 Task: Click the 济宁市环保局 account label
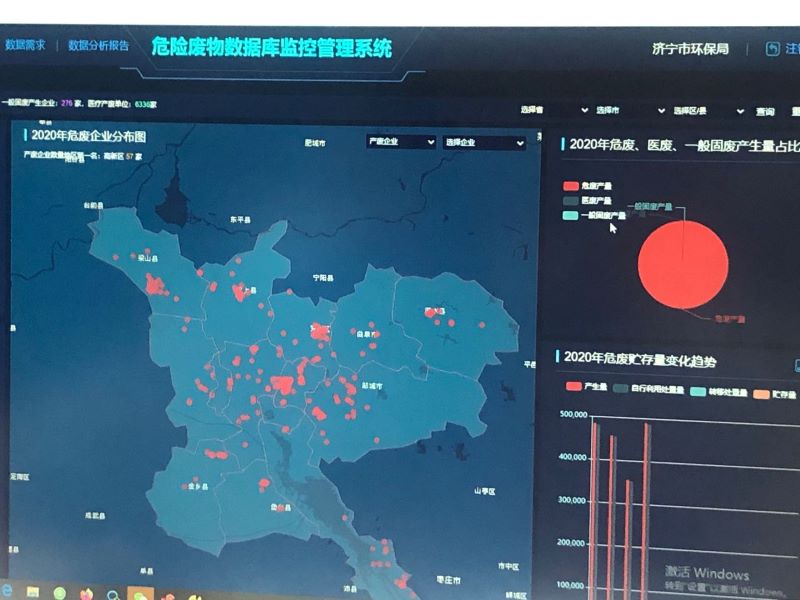[690, 49]
